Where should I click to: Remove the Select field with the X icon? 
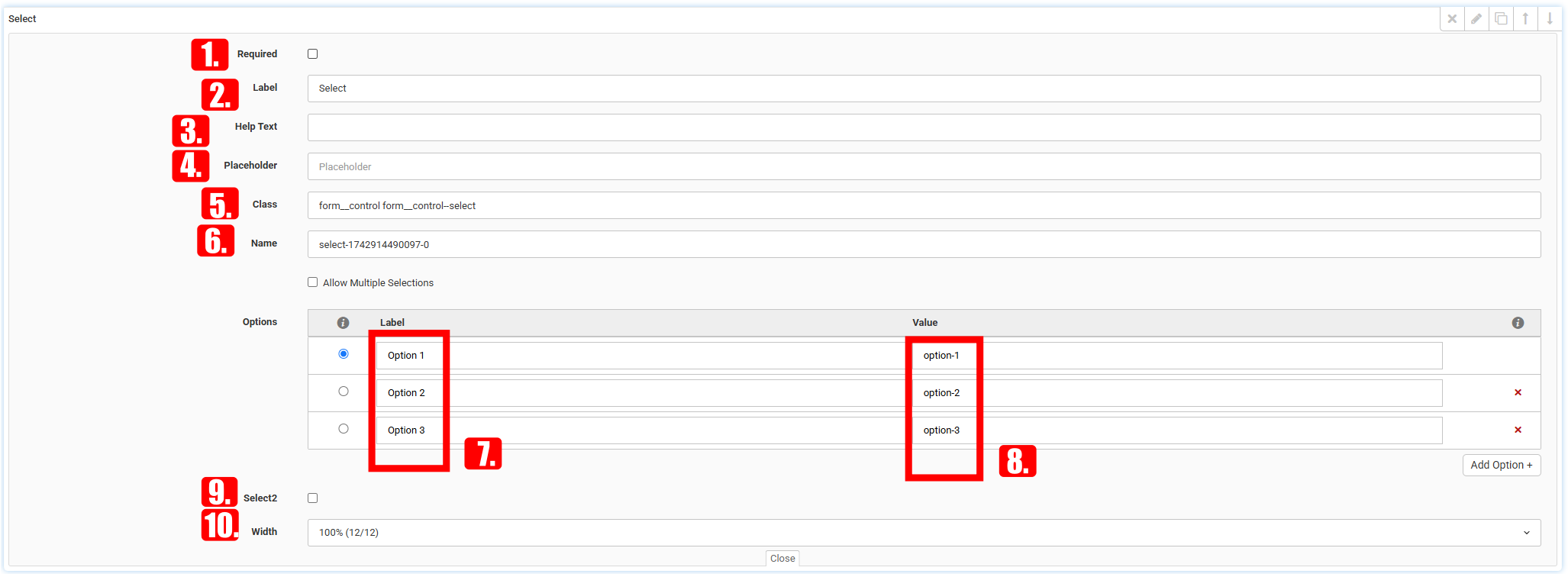point(1452,19)
